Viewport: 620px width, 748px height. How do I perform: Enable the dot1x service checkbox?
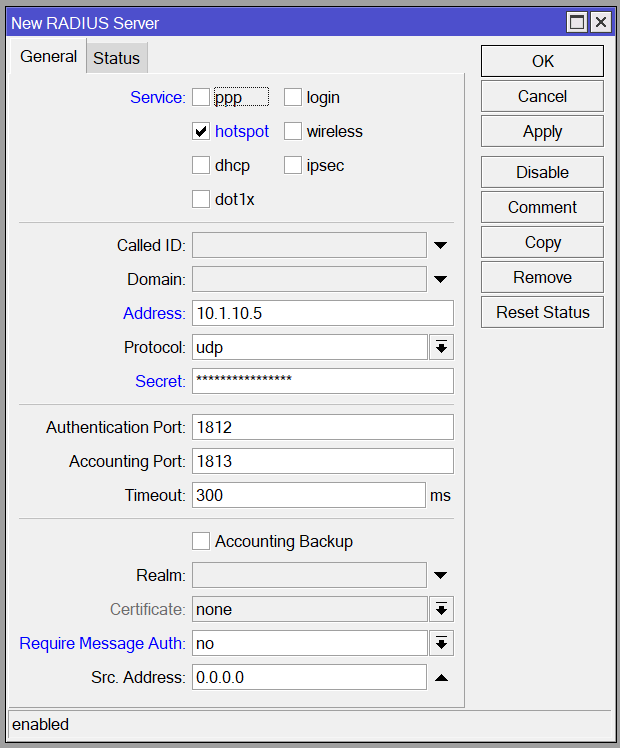pos(201,199)
